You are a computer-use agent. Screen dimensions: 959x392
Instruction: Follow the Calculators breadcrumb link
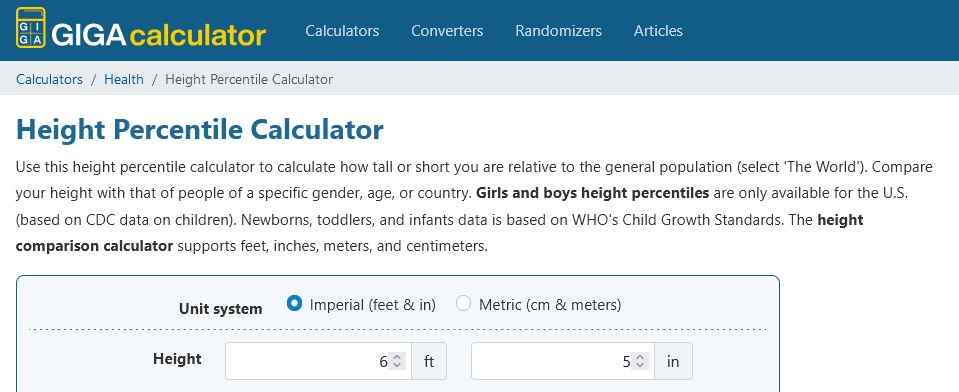point(50,80)
